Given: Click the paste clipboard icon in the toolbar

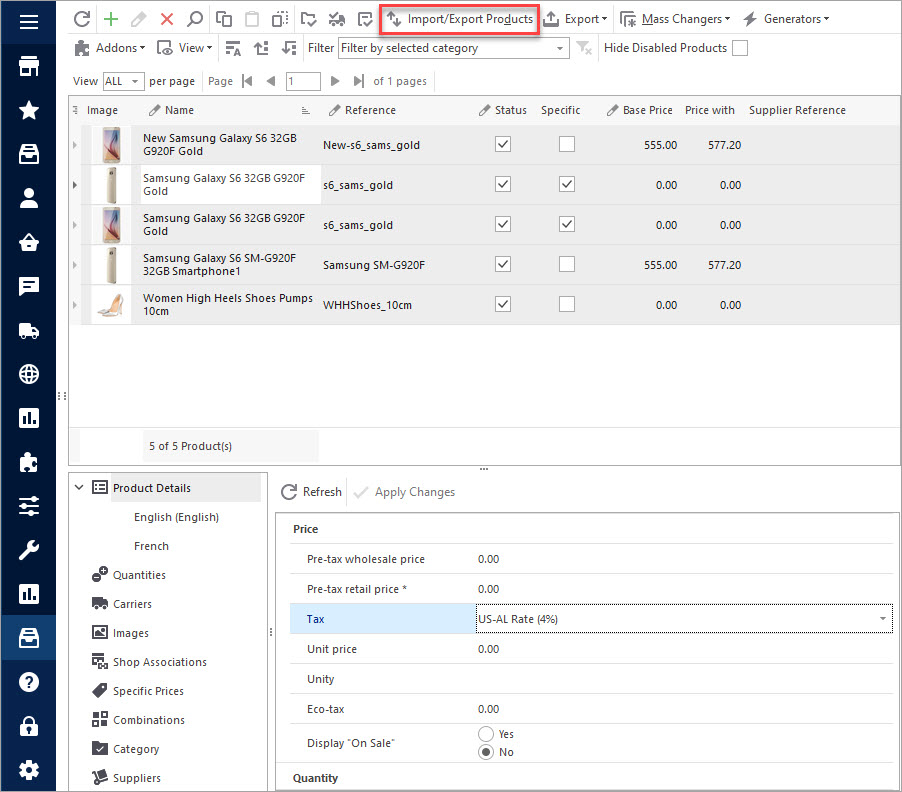Looking at the screenshot, I should tap(252, 19).
